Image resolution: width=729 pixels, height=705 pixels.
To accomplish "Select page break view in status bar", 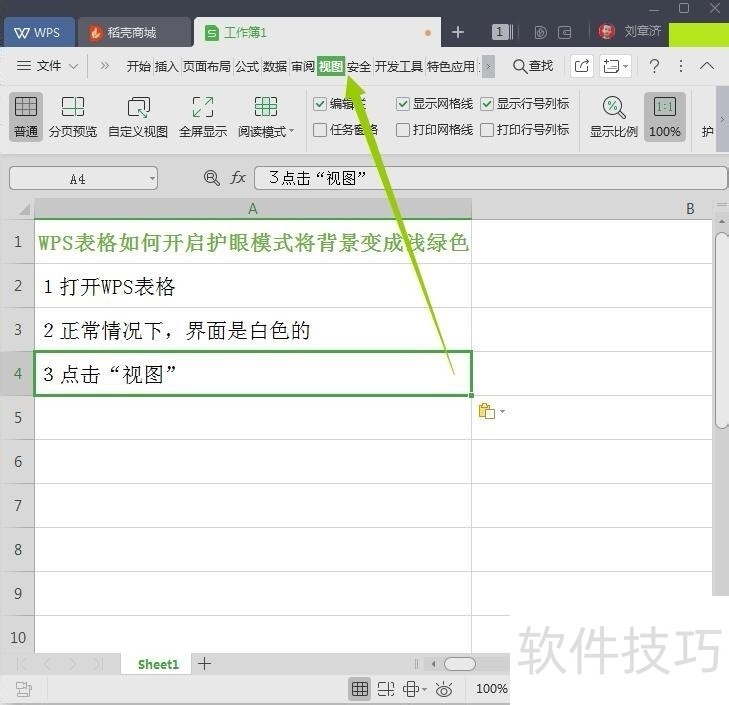I will (385, 689).
